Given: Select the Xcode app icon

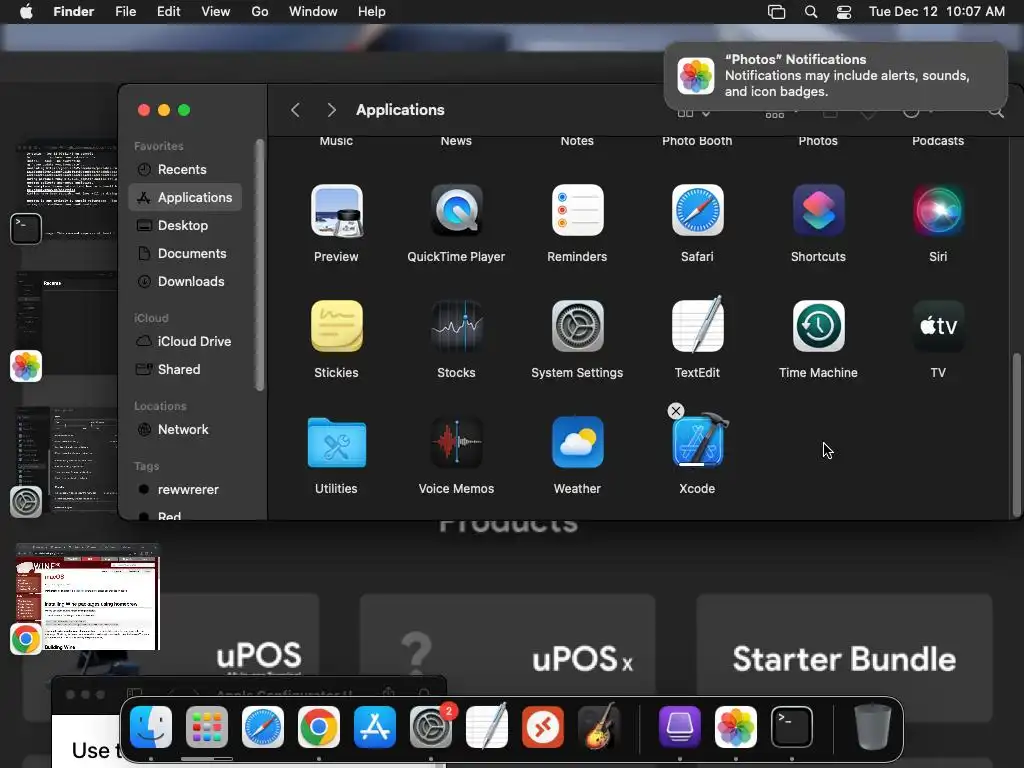Looking at the screenshot, I should click(x=700, y=441).
